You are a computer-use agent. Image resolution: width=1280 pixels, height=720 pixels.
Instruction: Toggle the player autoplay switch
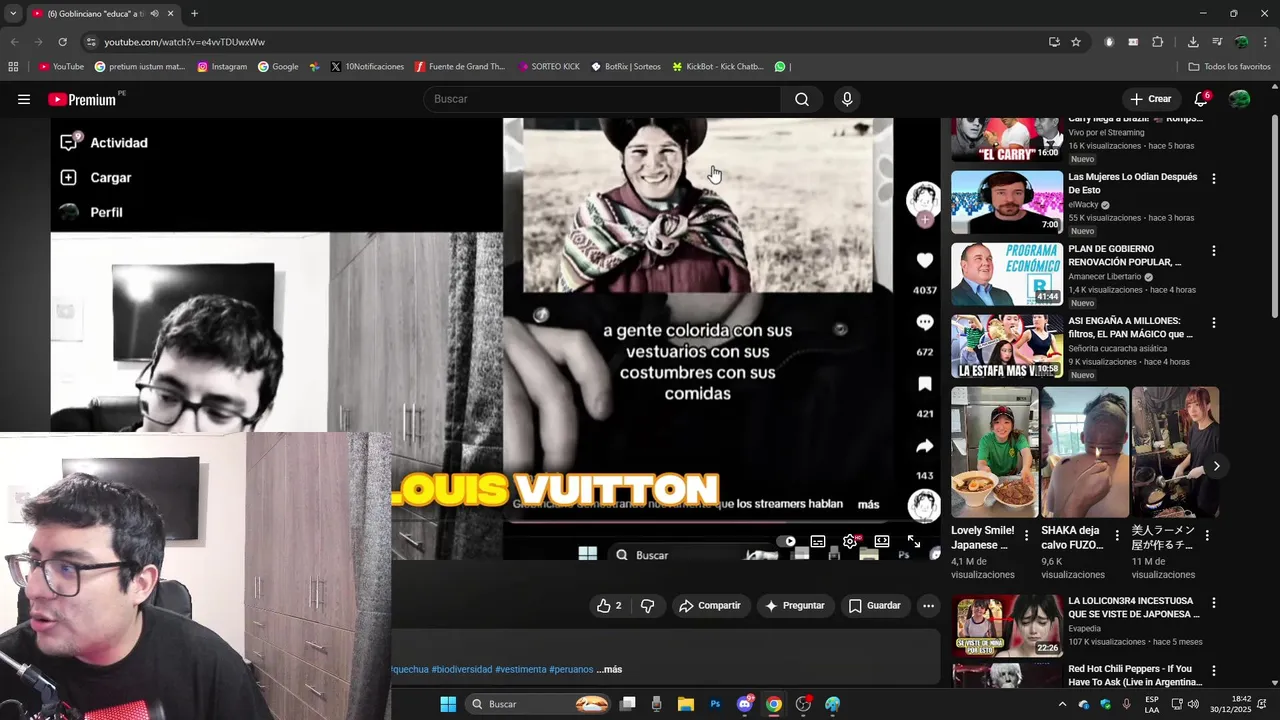pos(786,541)
